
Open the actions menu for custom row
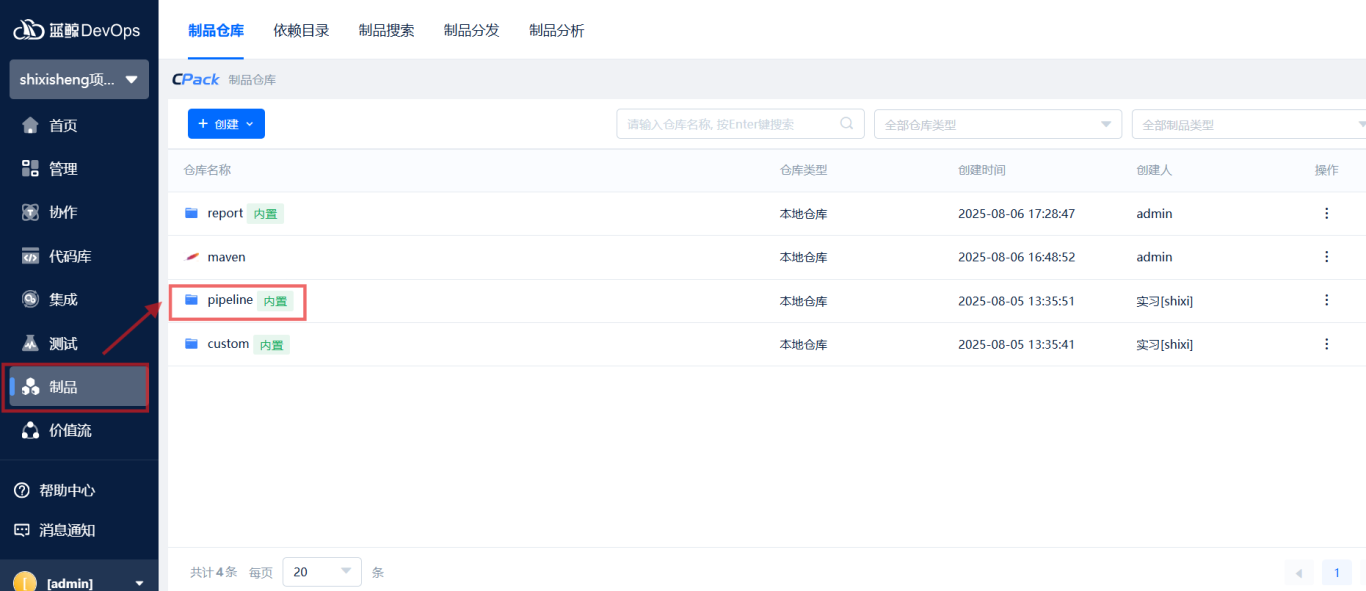[x=1327, y=344]
